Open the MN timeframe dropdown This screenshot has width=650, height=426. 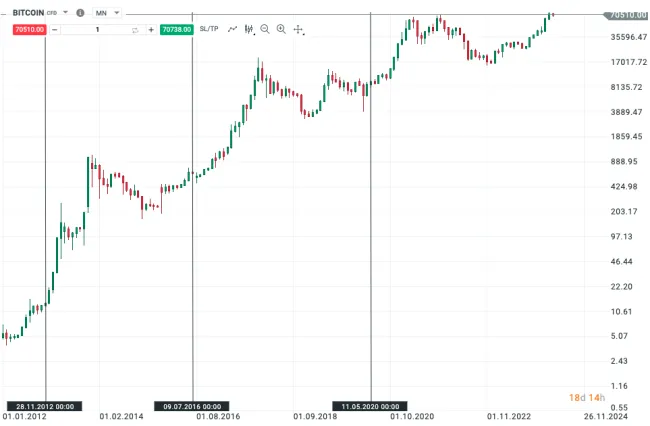coord(107,13)
